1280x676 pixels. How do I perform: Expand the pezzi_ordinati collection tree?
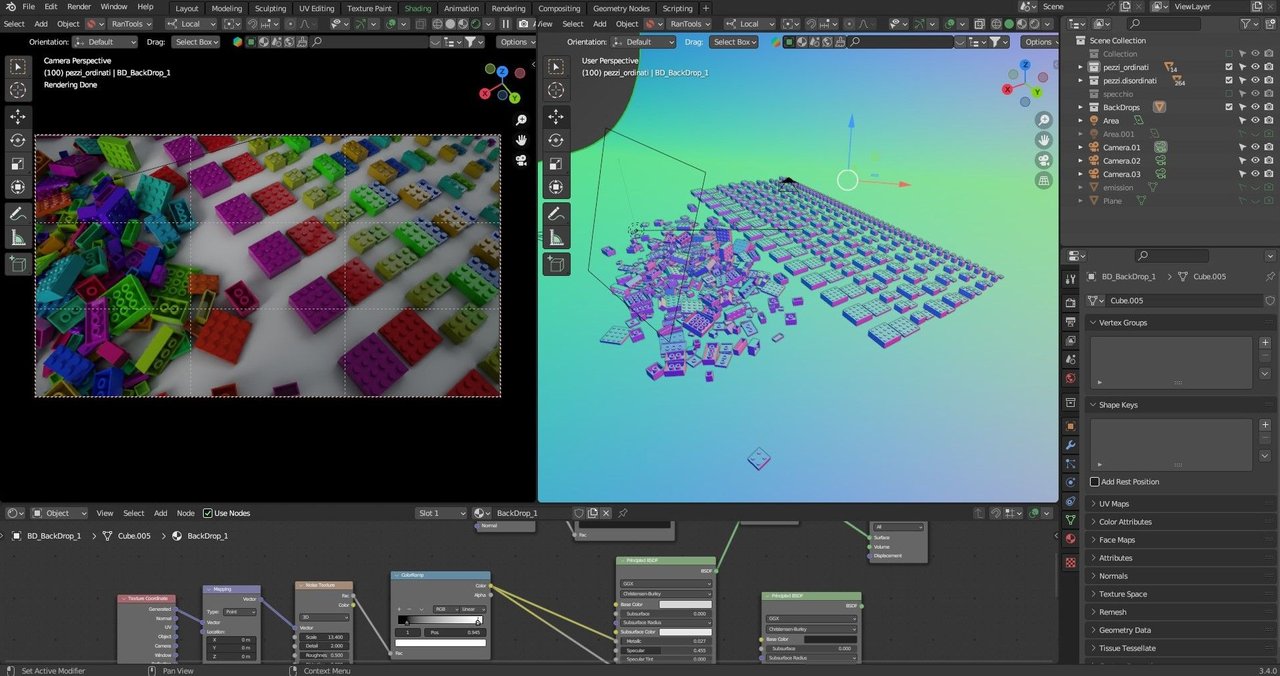(x=1080, y=67)
